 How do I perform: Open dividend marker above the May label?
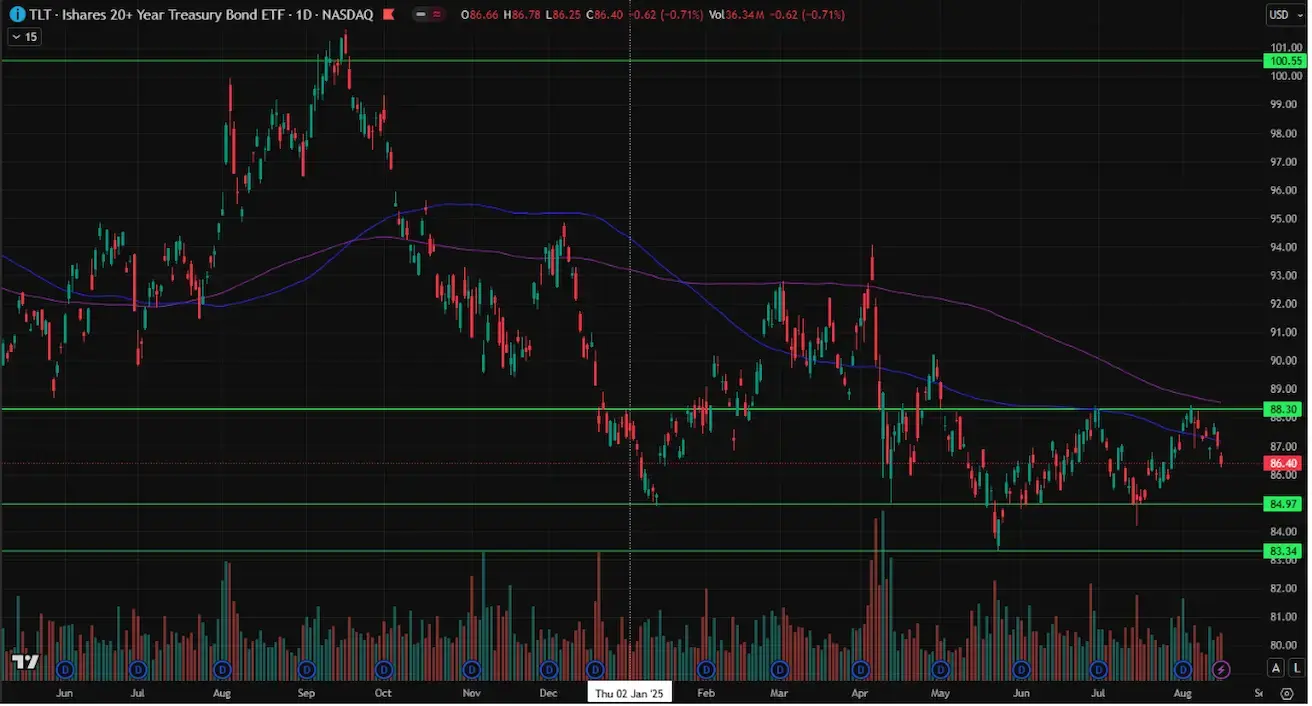click(x=940, y=668)
